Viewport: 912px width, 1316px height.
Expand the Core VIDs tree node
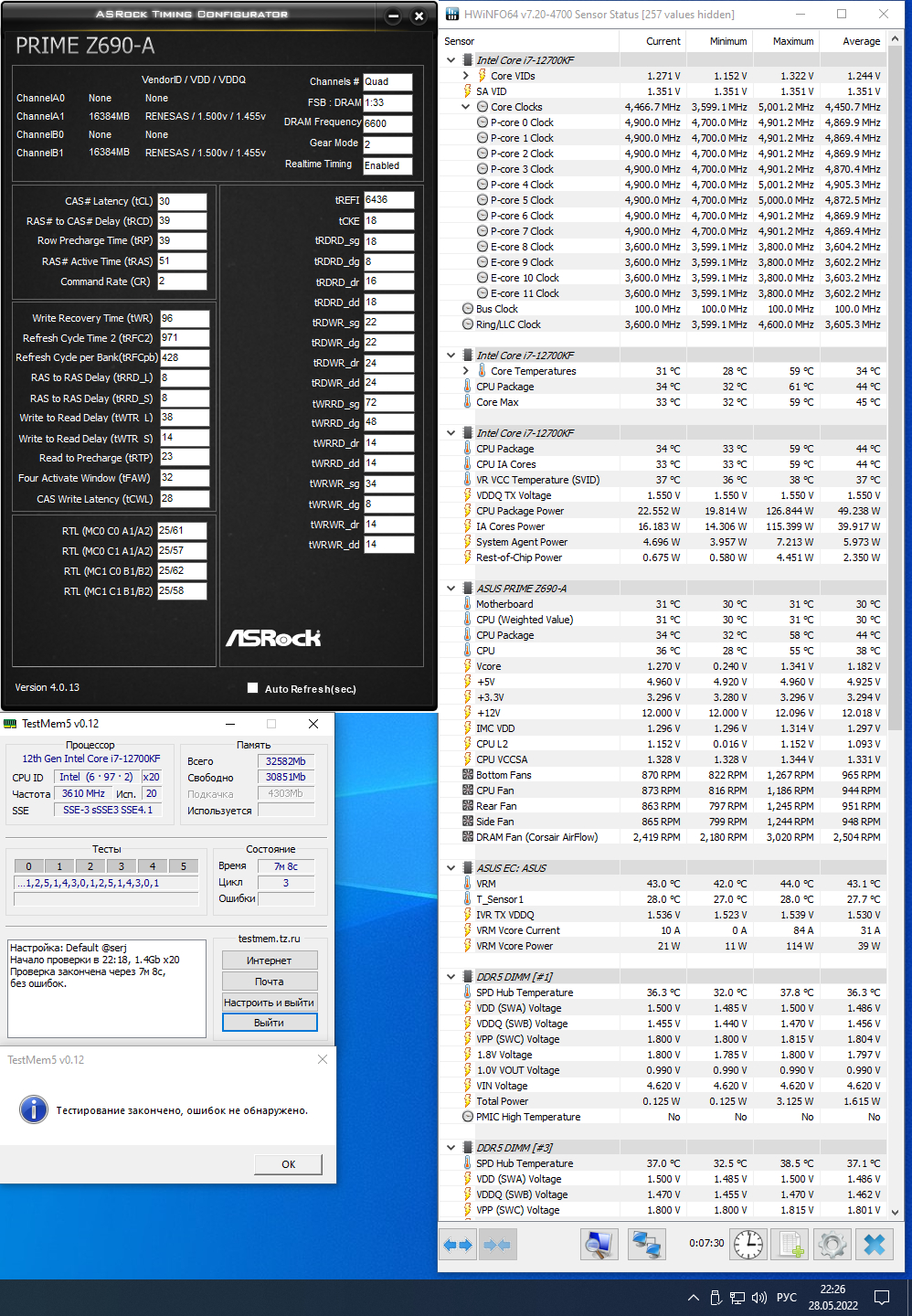click(x=466, y=76)
